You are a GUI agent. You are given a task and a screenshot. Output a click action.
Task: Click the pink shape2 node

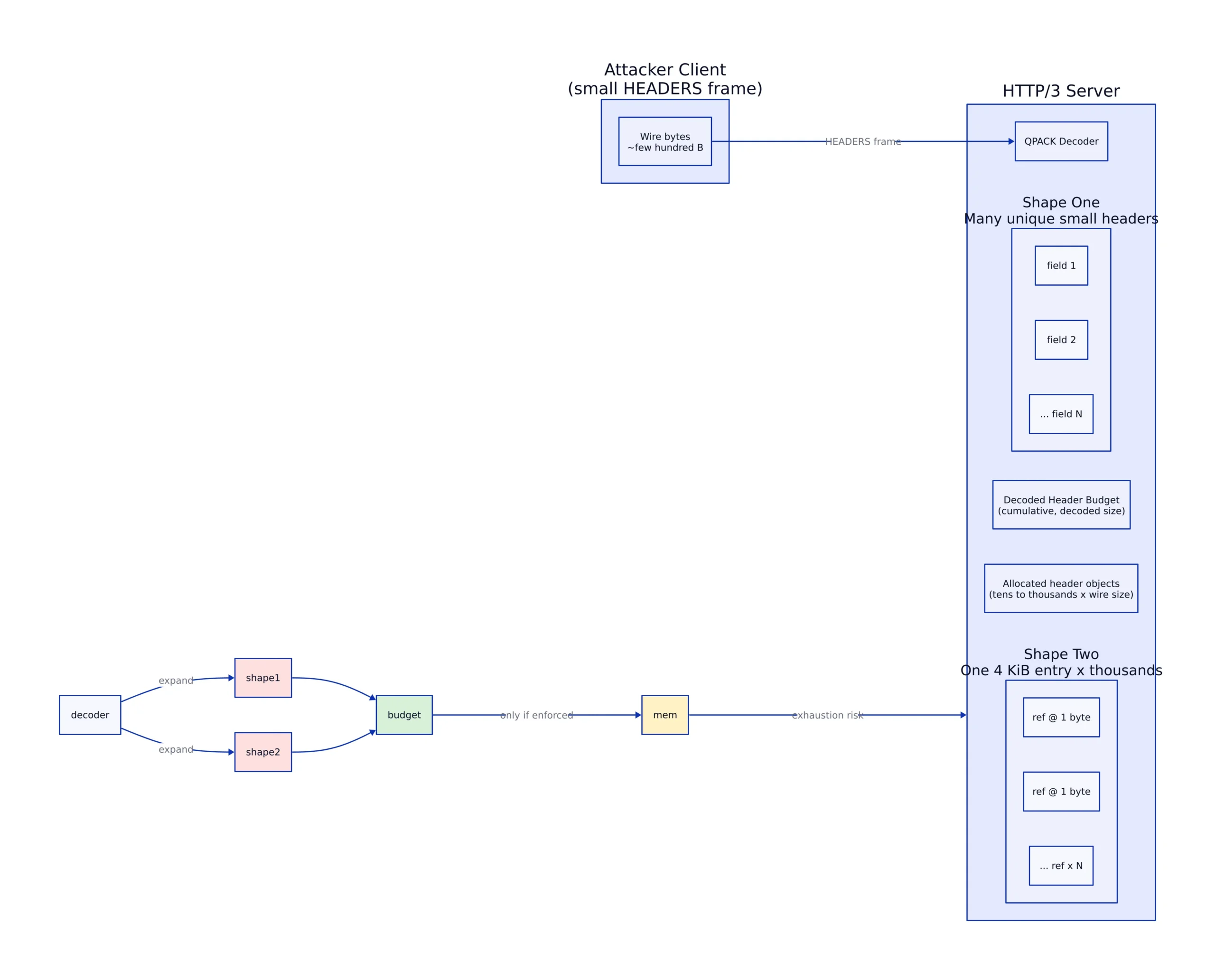(263, 752)
